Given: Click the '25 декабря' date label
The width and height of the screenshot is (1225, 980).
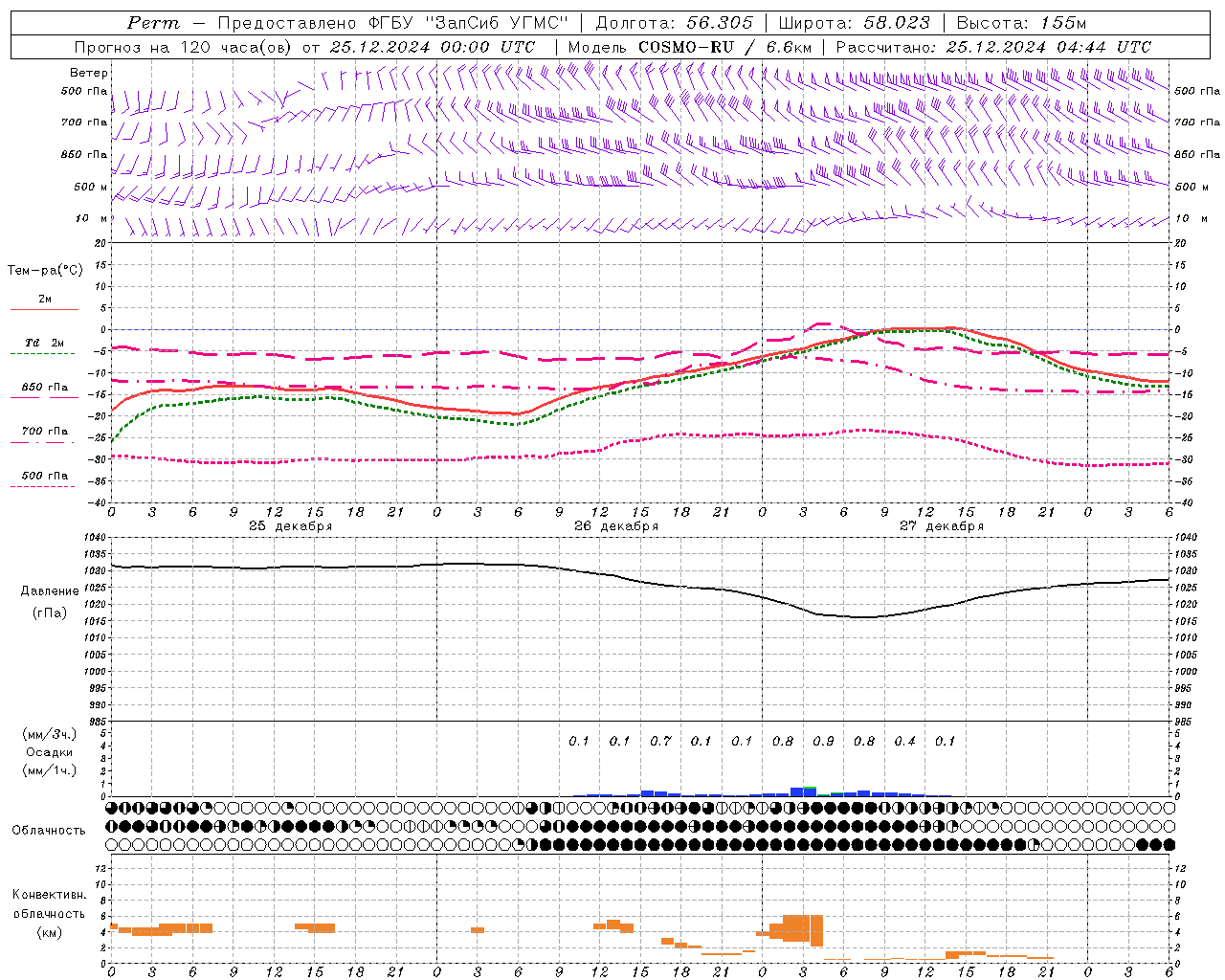Looking at the screenshot, I should pos(291,526).
